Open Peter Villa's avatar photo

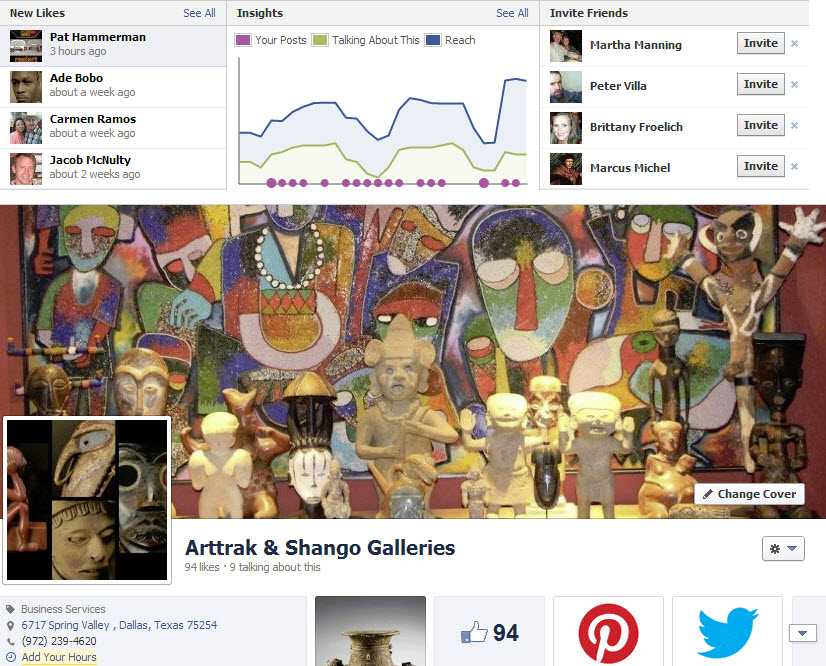coord(566,87)
